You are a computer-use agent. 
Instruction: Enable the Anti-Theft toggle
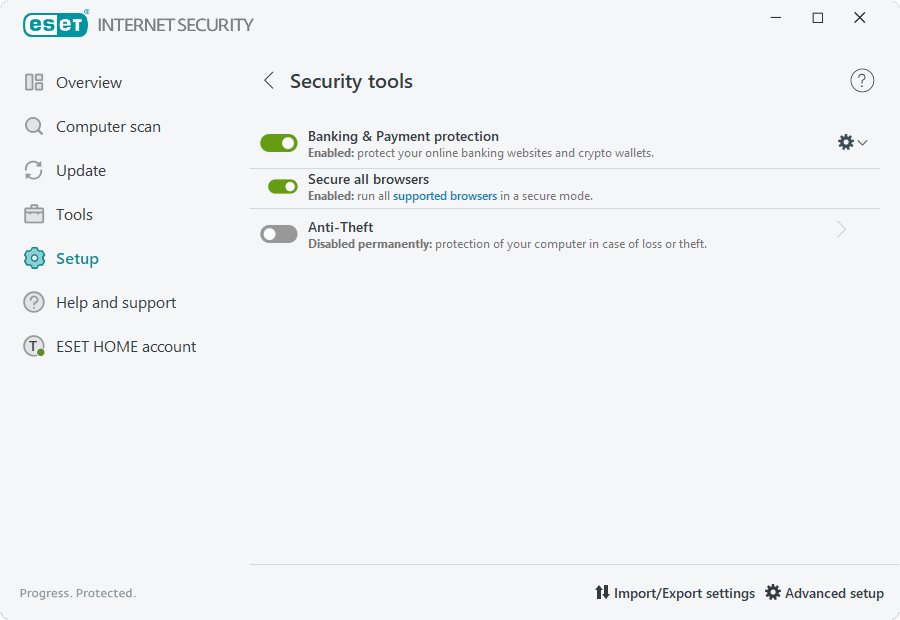tap(279, 234)
